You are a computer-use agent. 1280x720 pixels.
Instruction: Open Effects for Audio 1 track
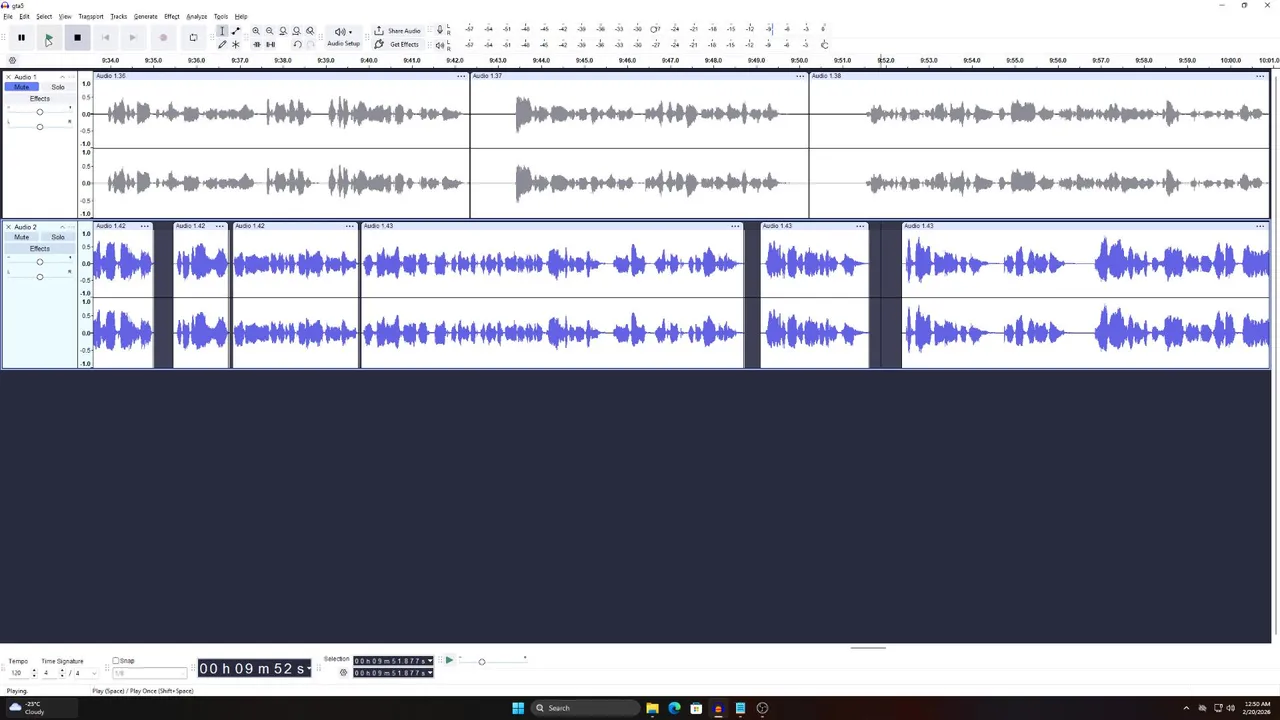40,99
